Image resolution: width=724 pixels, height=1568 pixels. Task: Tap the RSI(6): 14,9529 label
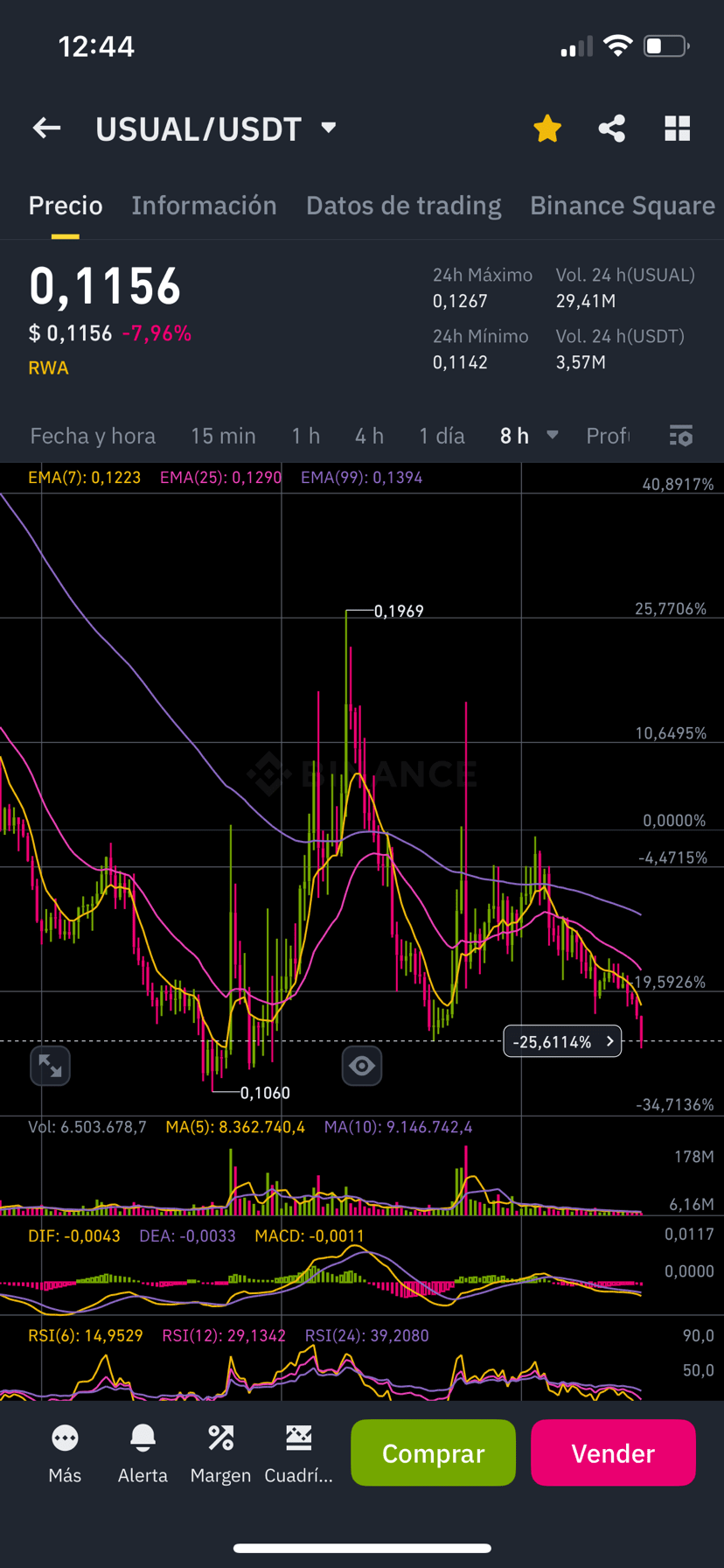(x=86, y=1335)
